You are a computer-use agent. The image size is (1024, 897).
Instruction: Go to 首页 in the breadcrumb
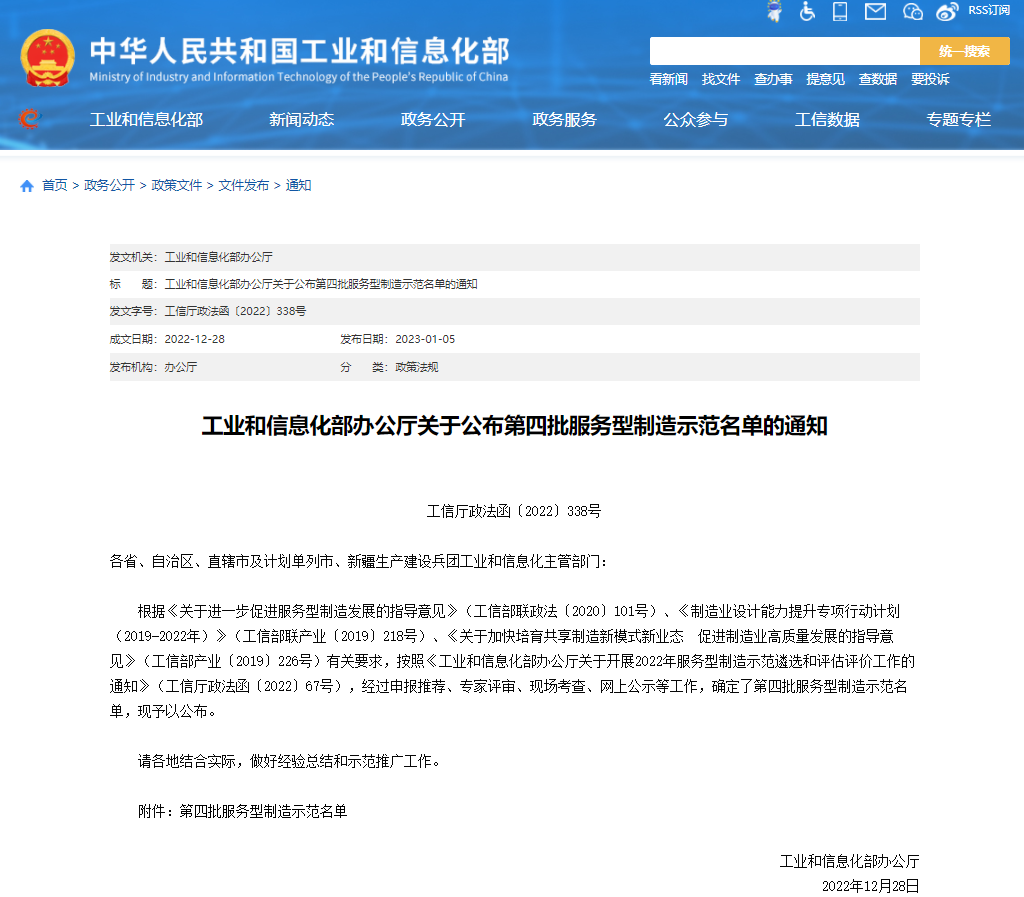click(x=55, y=185)
